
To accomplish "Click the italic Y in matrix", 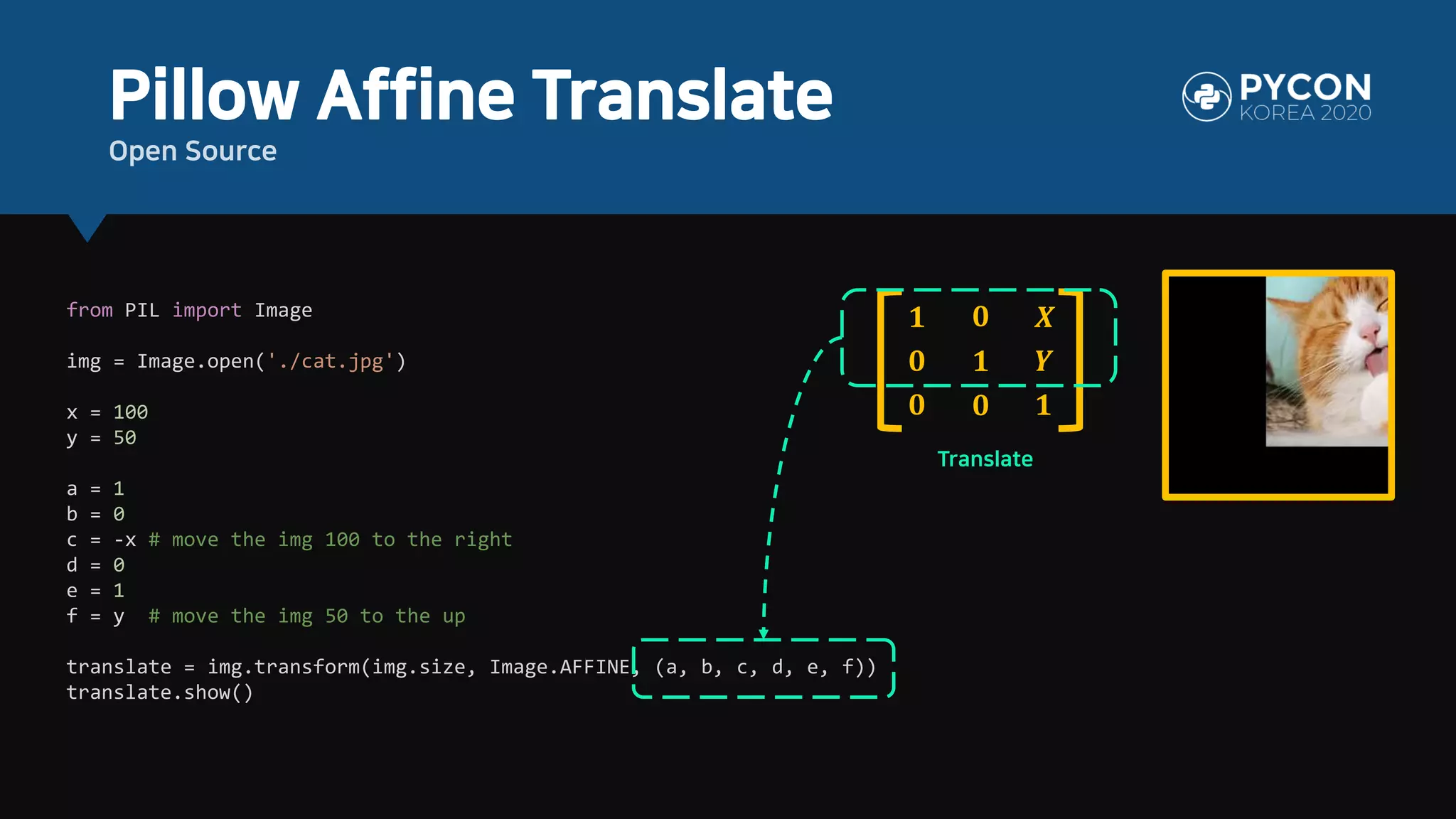I will pyautogui.click(x=1043, y=361).
